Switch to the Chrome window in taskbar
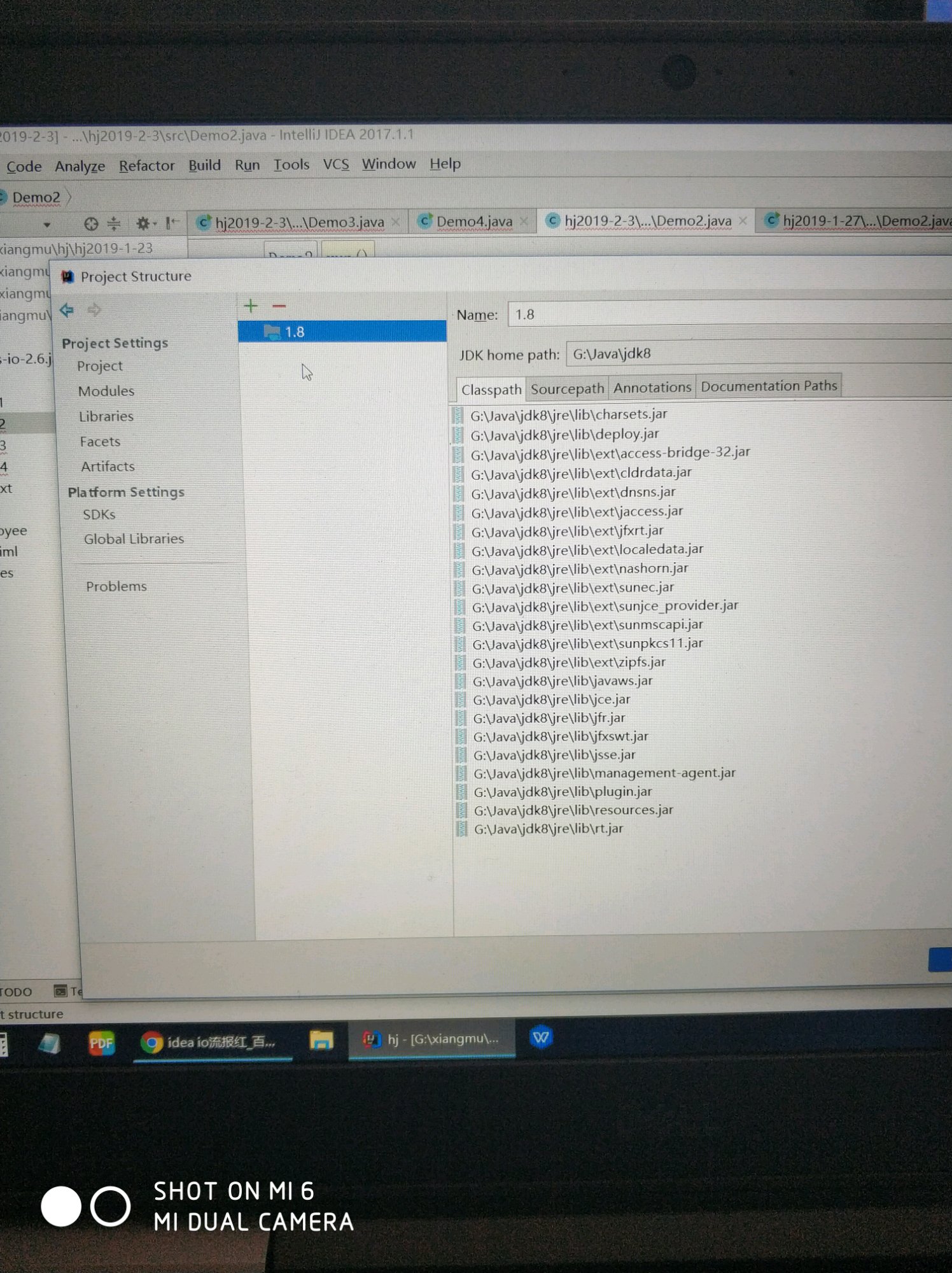 (212, 1042)
